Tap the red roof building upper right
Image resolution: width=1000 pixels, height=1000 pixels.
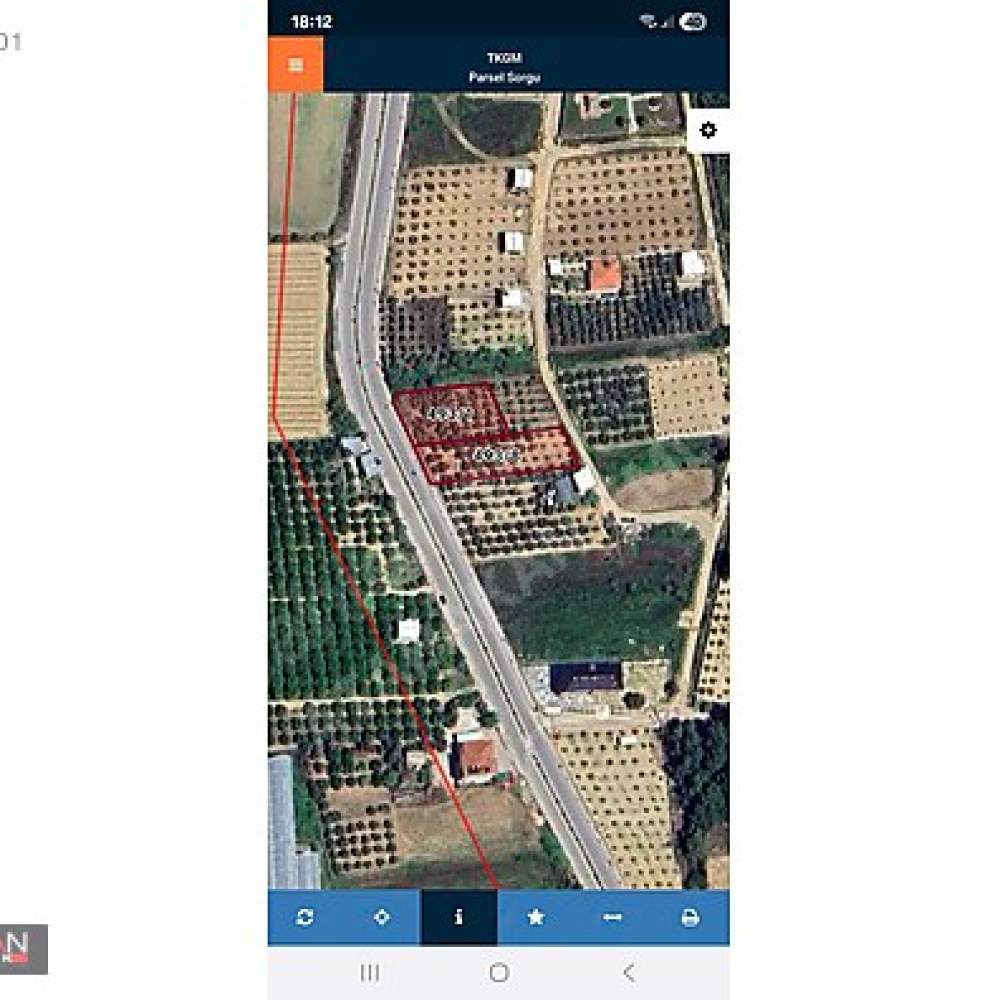pos(603,275)
